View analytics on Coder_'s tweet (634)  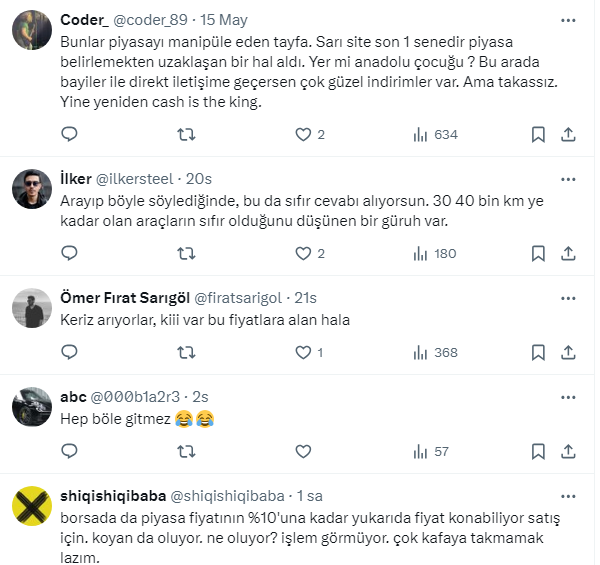(421, 134)
